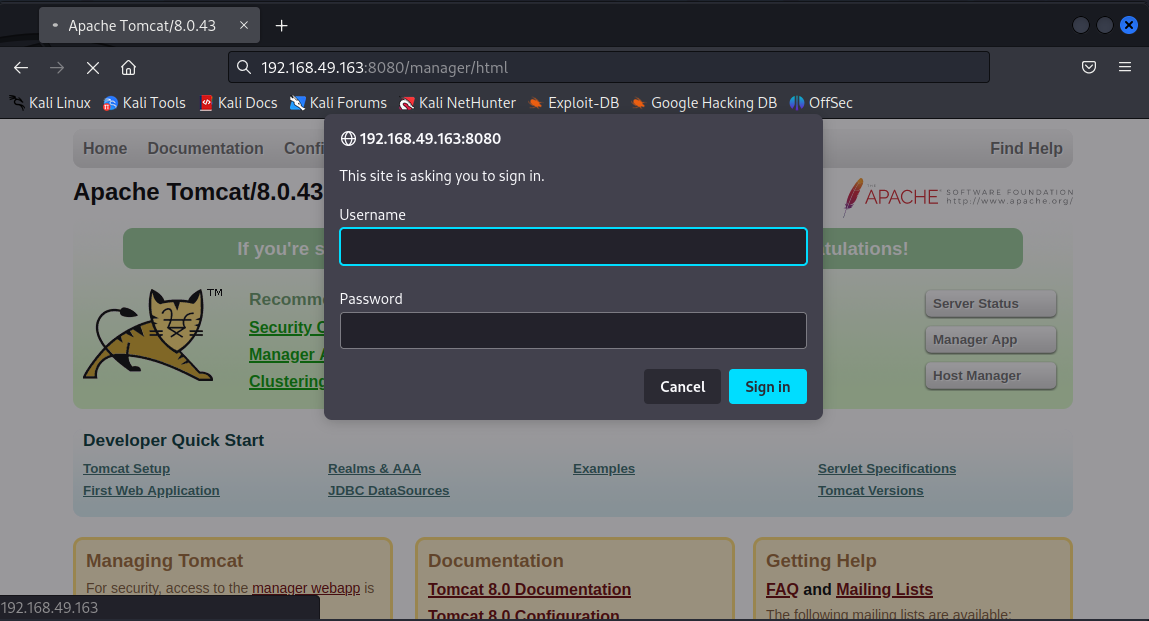The image size is (1149, 621).
Task: Open the Kali NetHunter bookmark
Action: click(x=458, y=103)
